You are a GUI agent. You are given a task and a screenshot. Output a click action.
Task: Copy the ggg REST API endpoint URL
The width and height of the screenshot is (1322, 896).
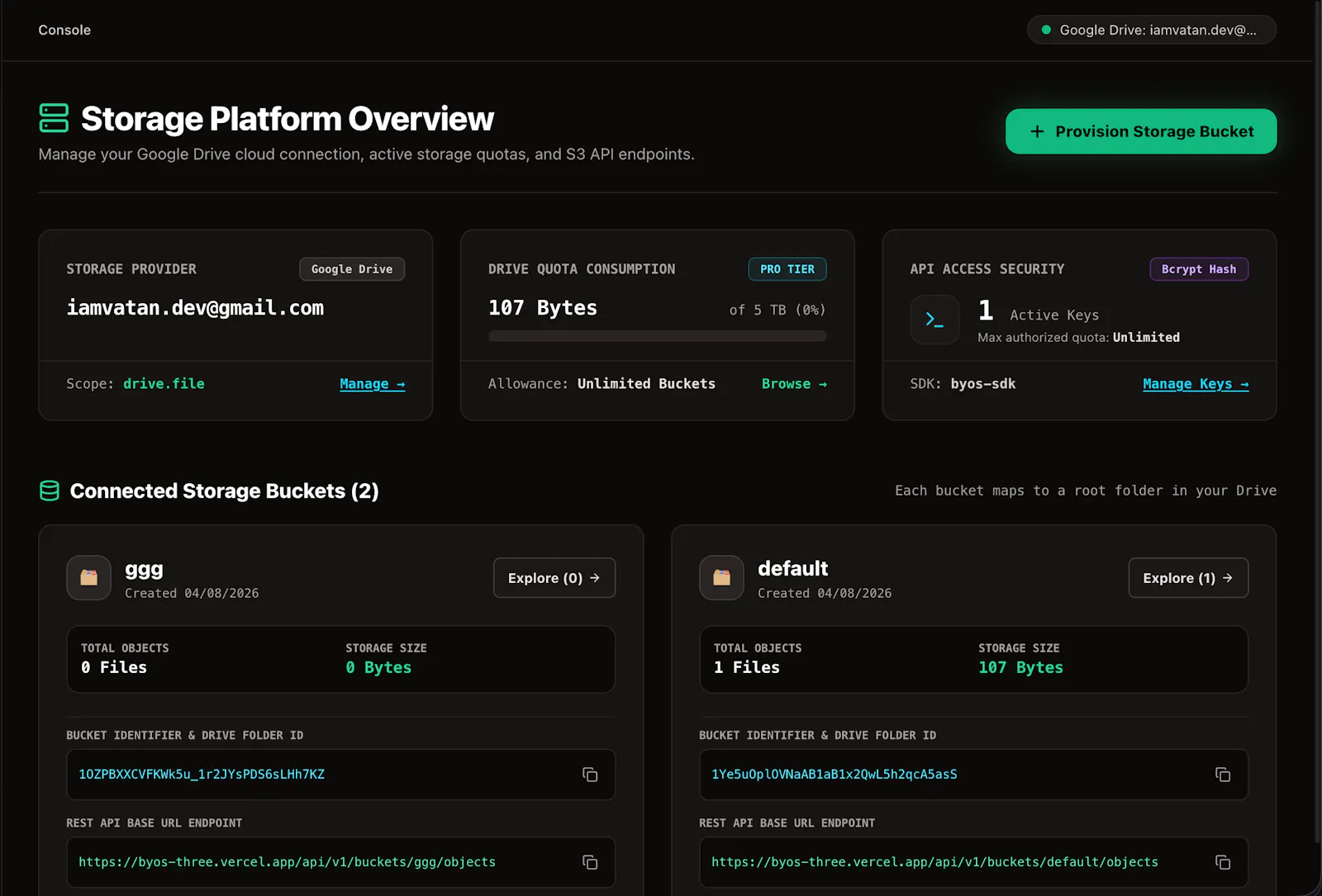(x=590, y=862)
